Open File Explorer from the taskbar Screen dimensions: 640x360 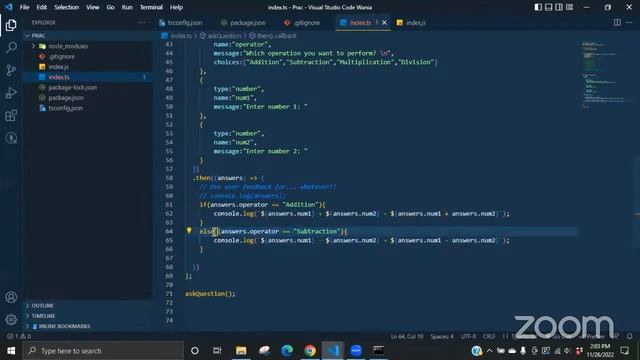point(241,351)
